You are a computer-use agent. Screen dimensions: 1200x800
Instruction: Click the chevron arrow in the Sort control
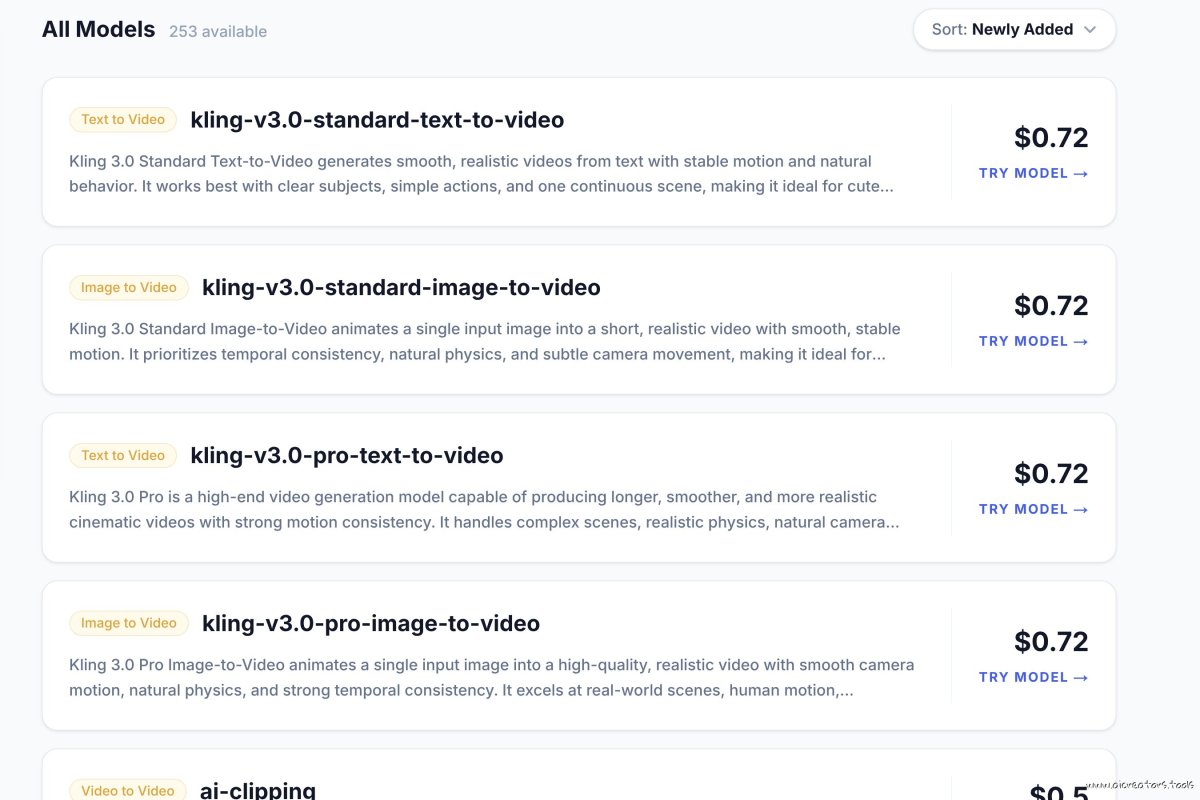click(x=1090, y=30)
